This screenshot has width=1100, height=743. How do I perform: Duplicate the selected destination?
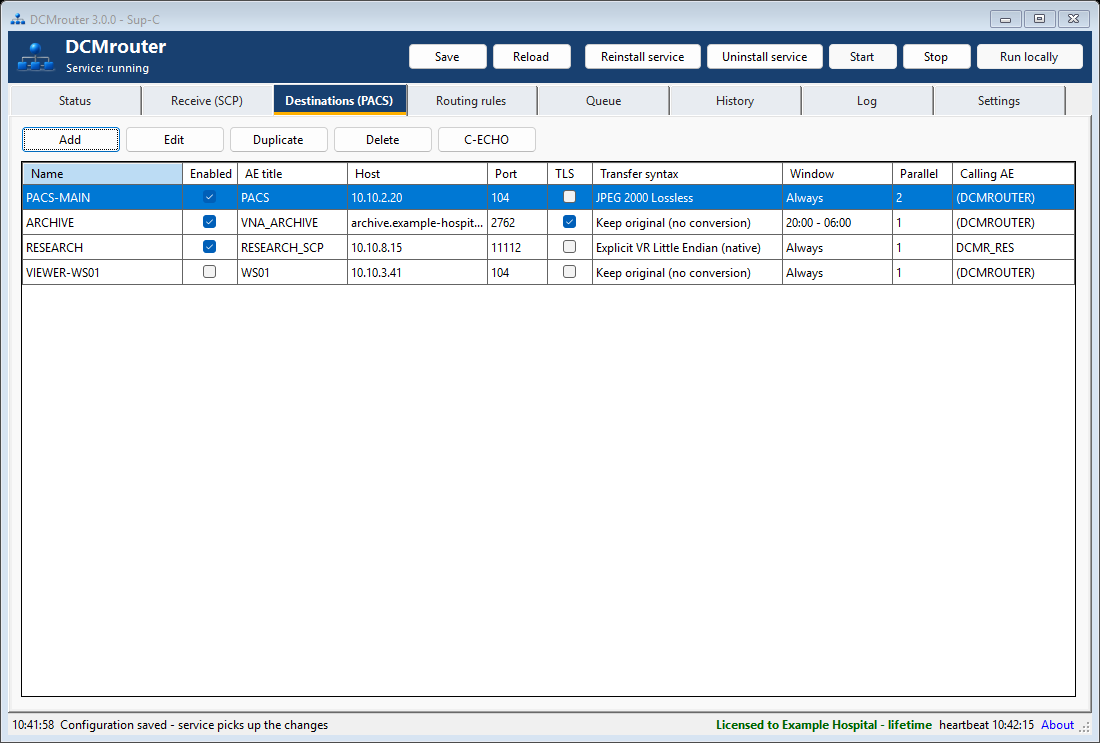(x=279, y=140)
